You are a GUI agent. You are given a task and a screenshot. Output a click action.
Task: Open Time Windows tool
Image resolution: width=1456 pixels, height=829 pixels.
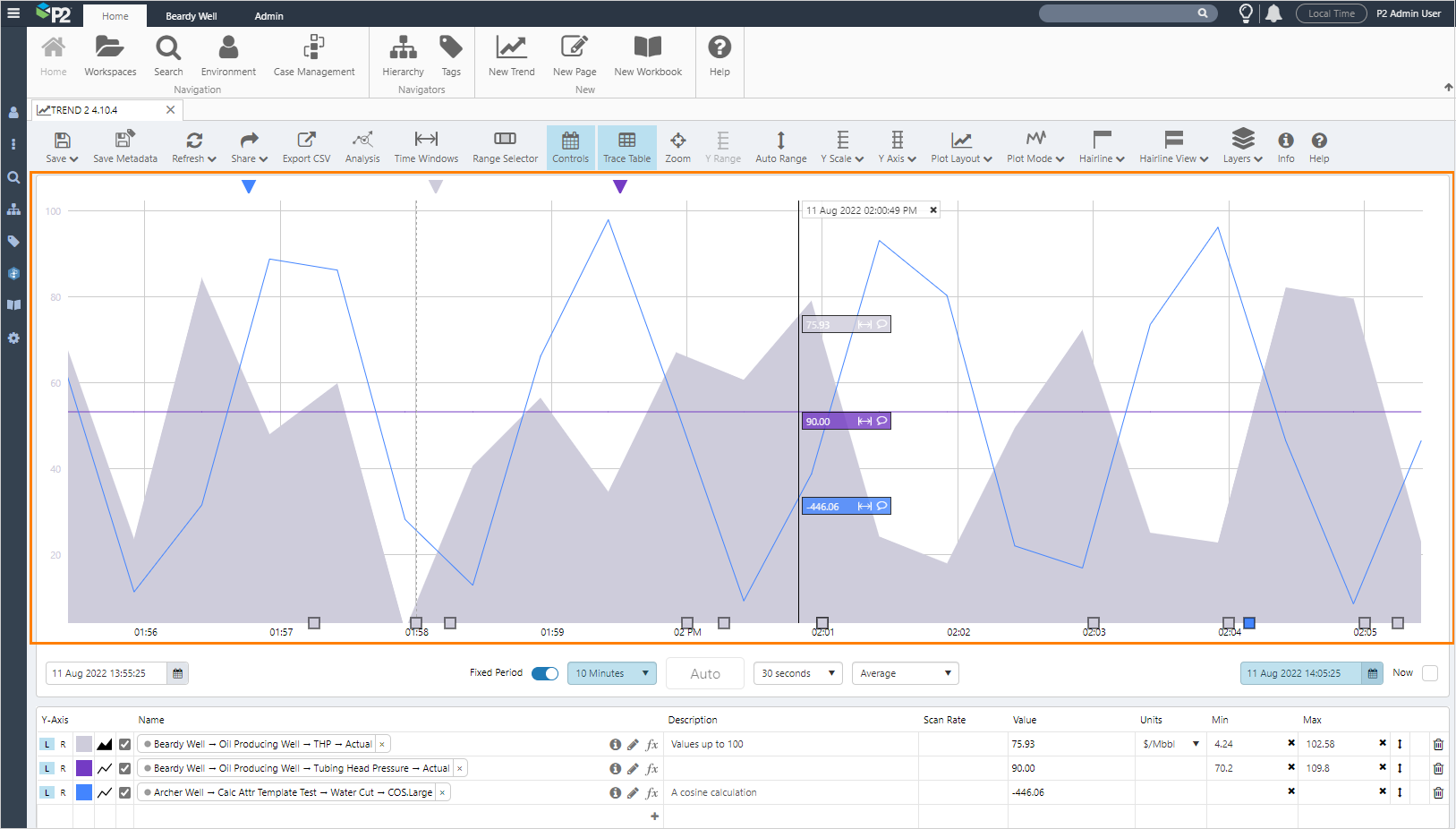coord(426,147)
